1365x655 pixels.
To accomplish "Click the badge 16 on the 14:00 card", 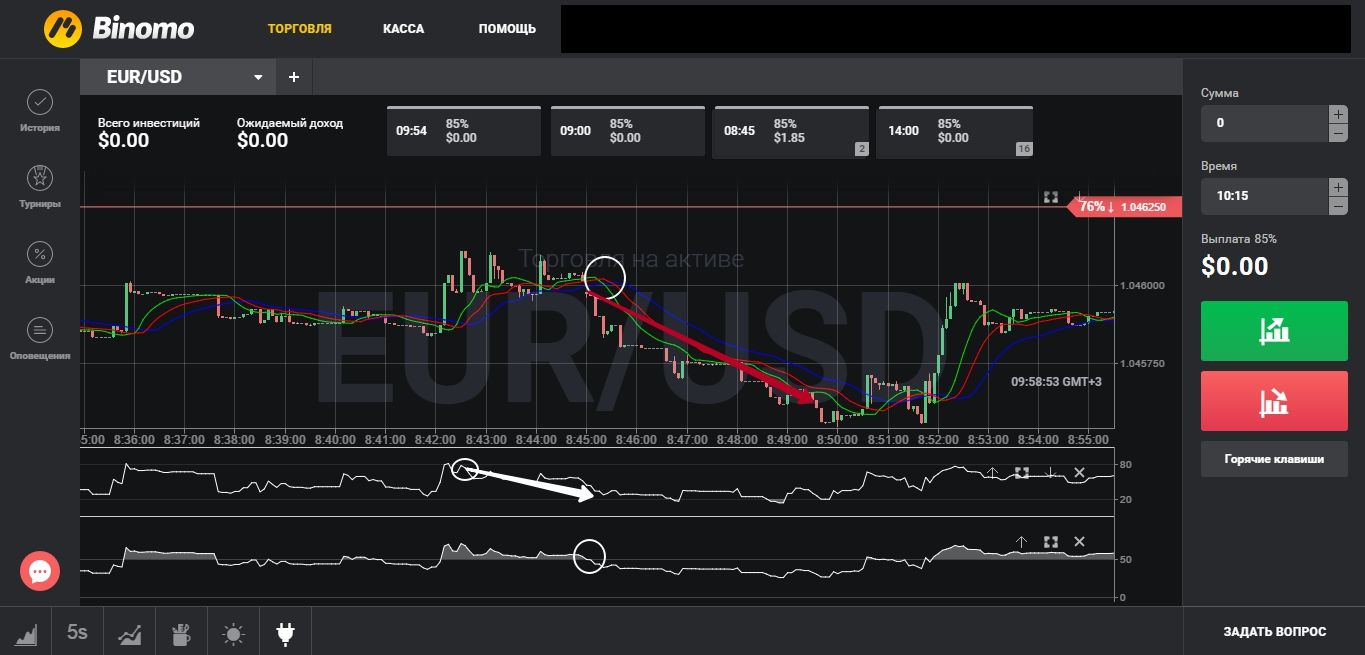I will pyautogui.click(x=1023, y=149).
